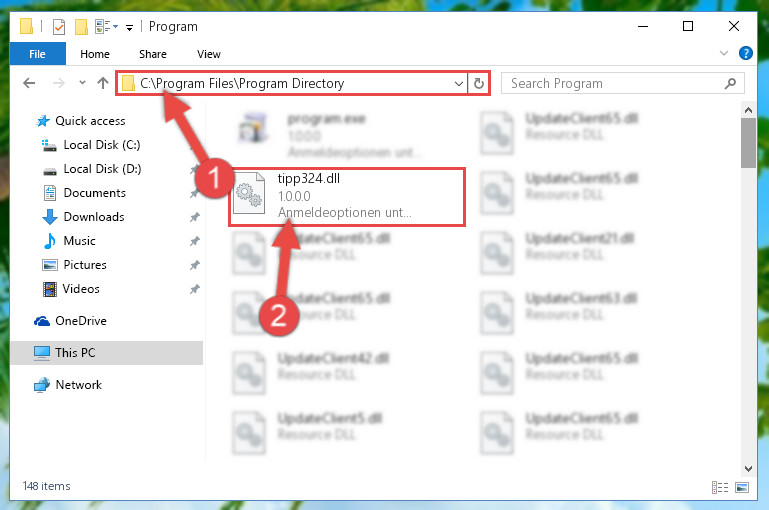Click the folder icon at title bar left
The height and width of the screenshot is (510, 769).
26,26
